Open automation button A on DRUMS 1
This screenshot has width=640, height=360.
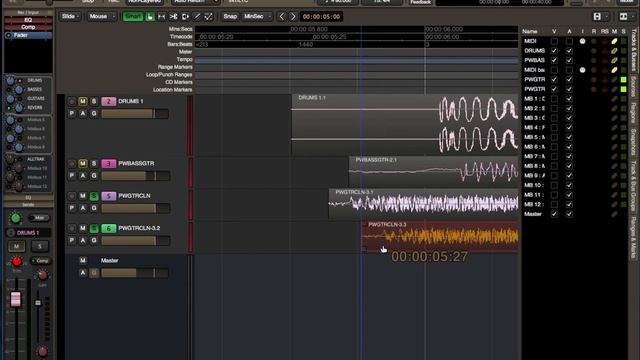click(x=83, y=113)
